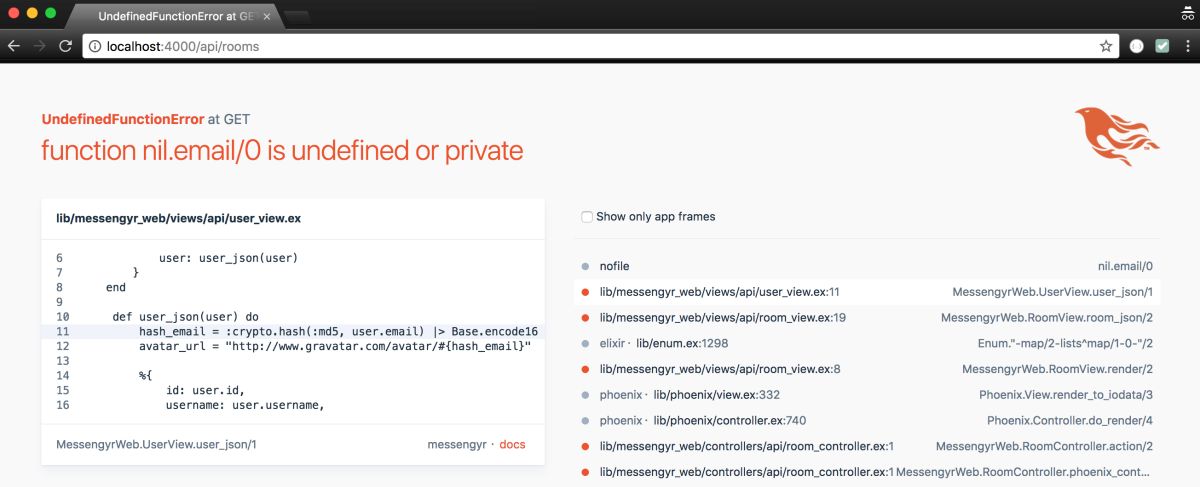
Task: Click Enum map function name in the stack
Action: tap(1066, 343)
